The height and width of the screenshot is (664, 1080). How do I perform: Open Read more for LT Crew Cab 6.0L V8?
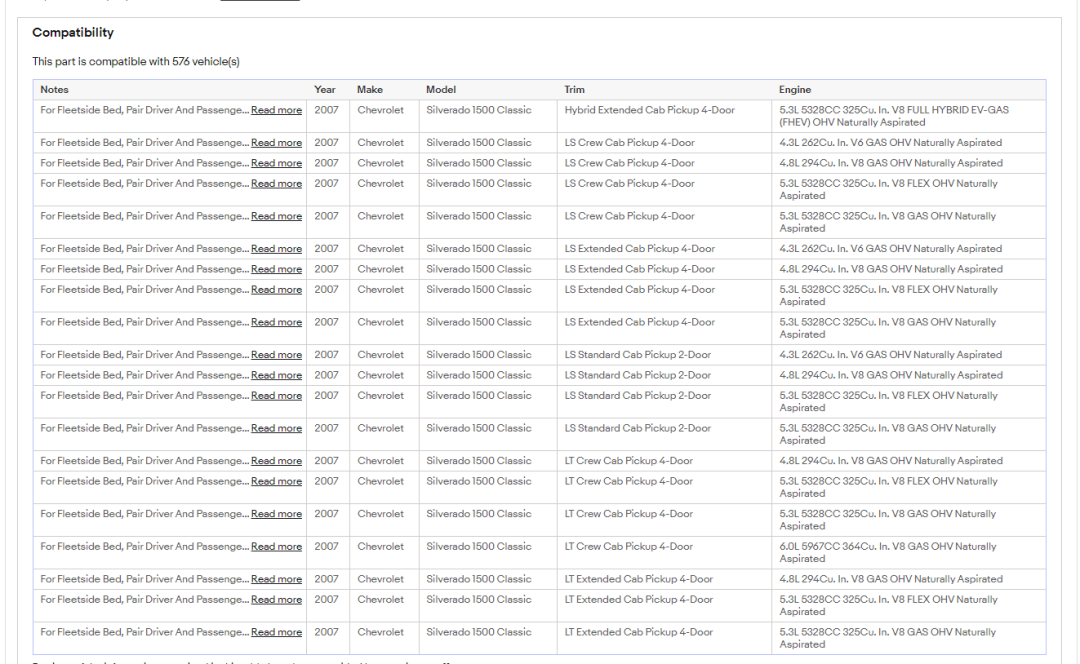point(276,546)
